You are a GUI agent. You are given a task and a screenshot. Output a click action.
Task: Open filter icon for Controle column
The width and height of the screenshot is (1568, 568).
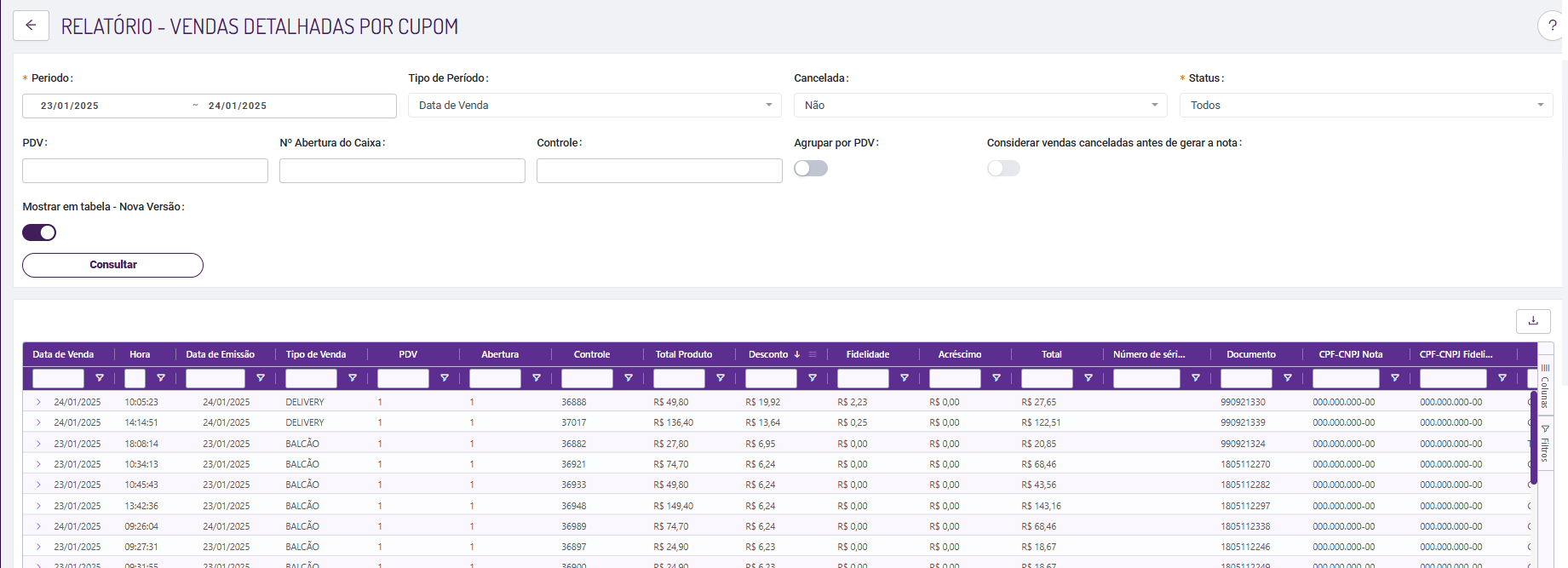[x=629, y=378]
